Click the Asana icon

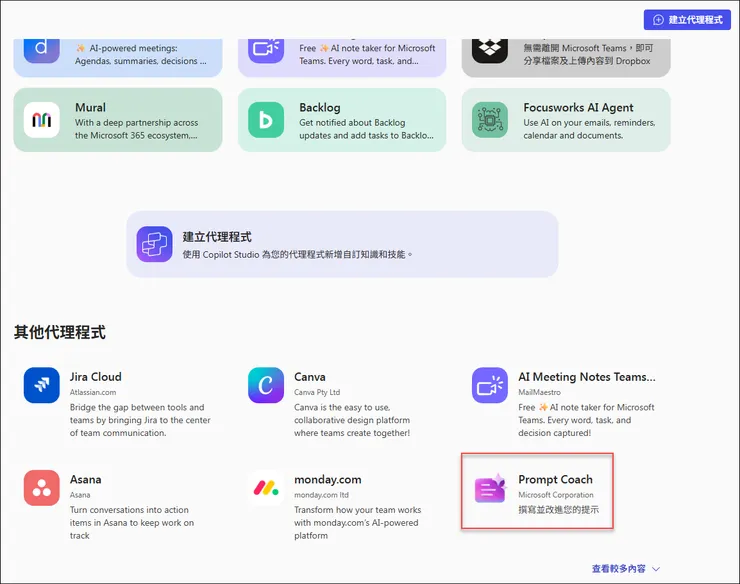click(42, 488)
